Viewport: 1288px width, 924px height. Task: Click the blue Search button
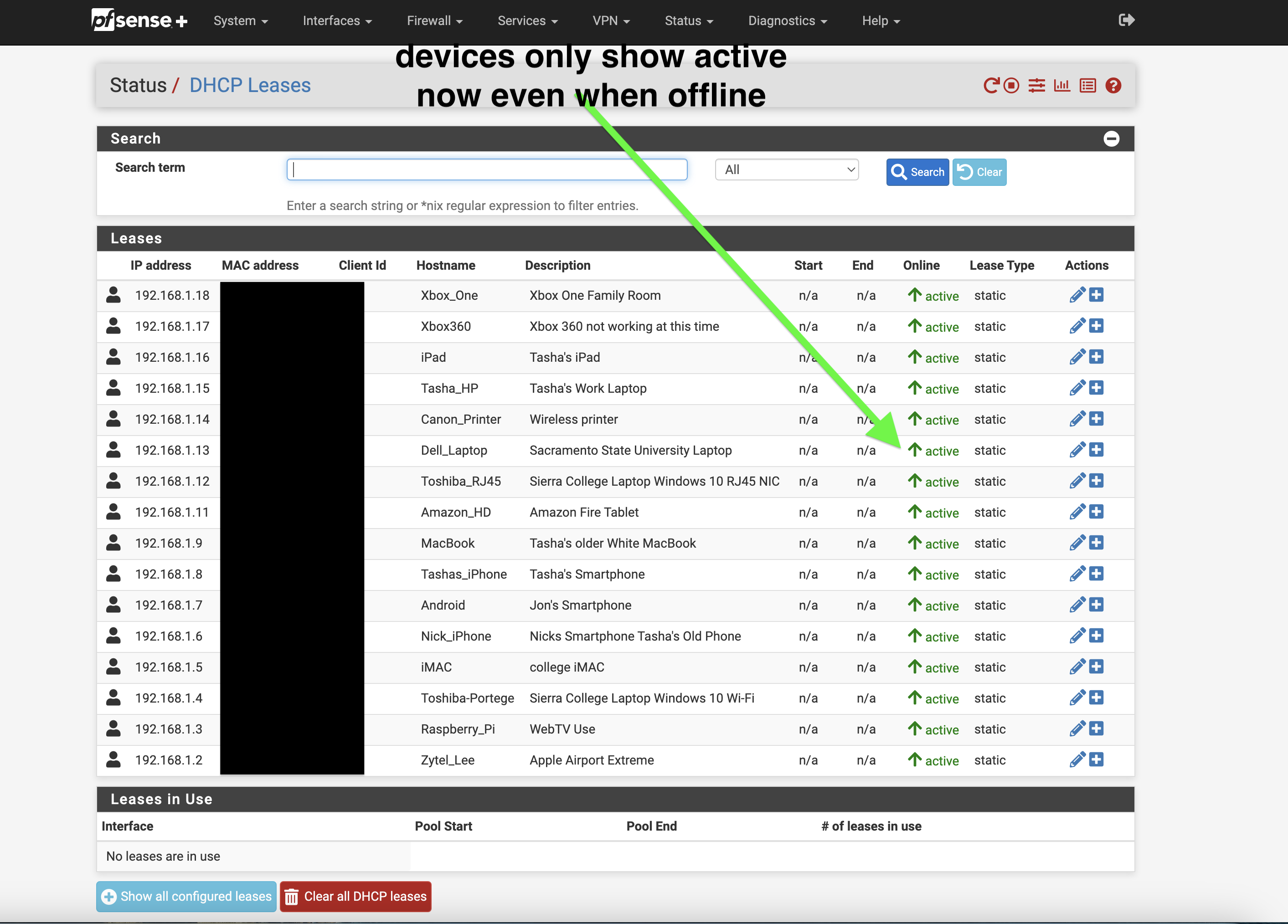pos(917,172)
